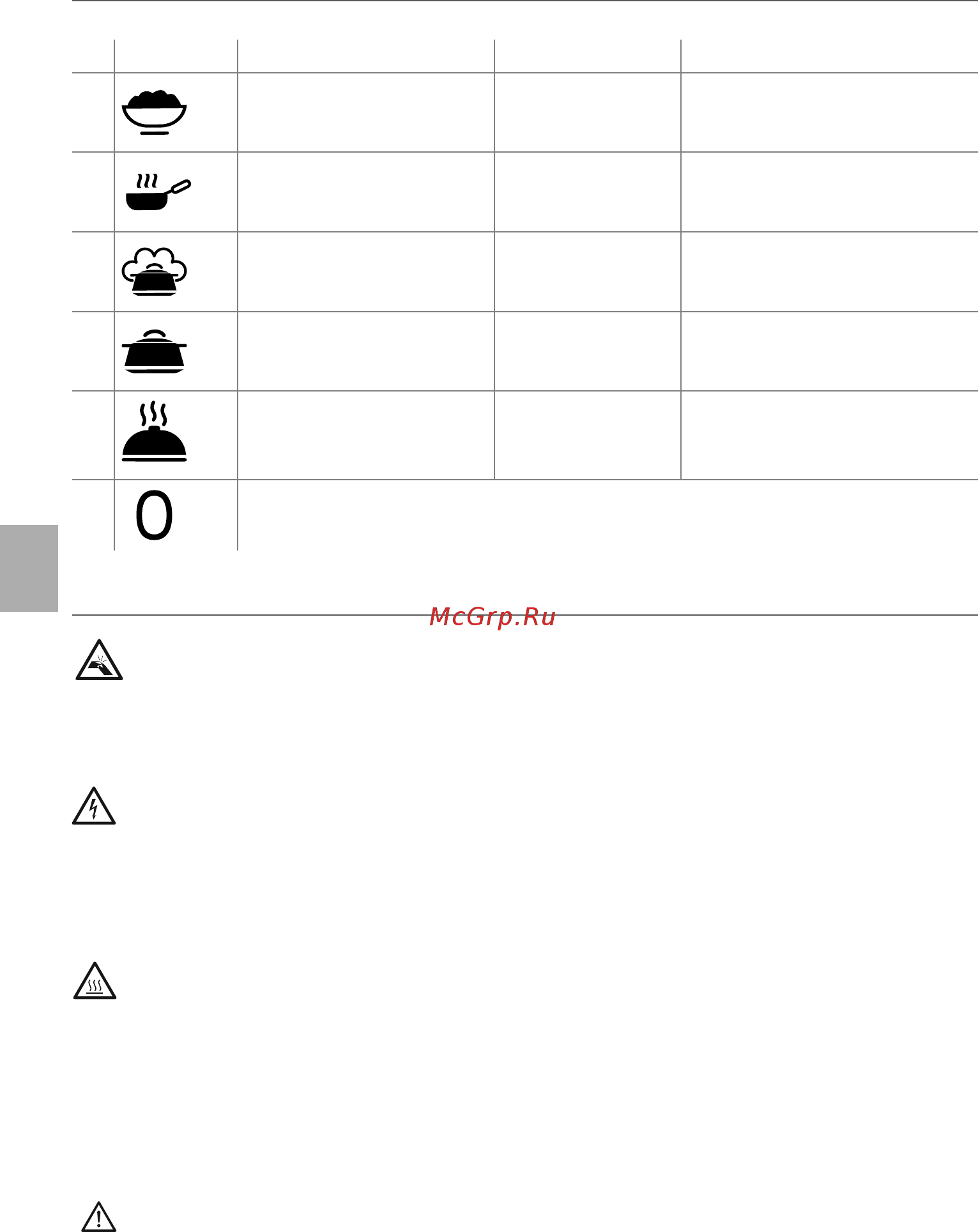Image resolution: width=978 pixels, height=1232 pixels.
Task: Click the bowl of food icon
Action: [x=154, y=112]
